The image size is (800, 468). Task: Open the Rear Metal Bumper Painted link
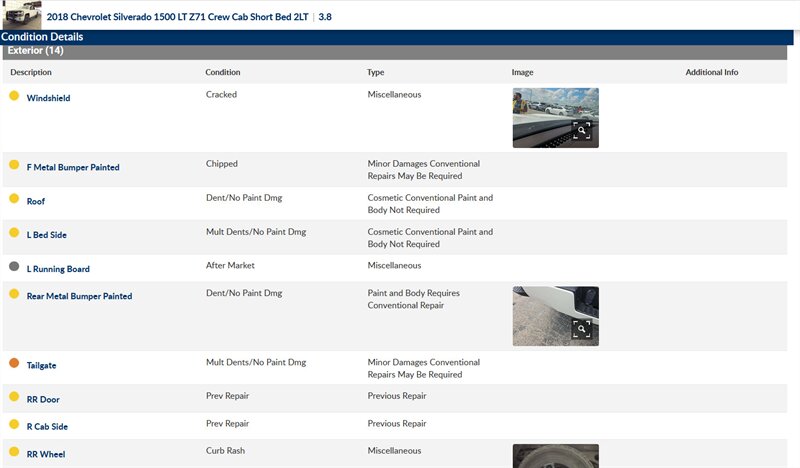tap(79, 297)
